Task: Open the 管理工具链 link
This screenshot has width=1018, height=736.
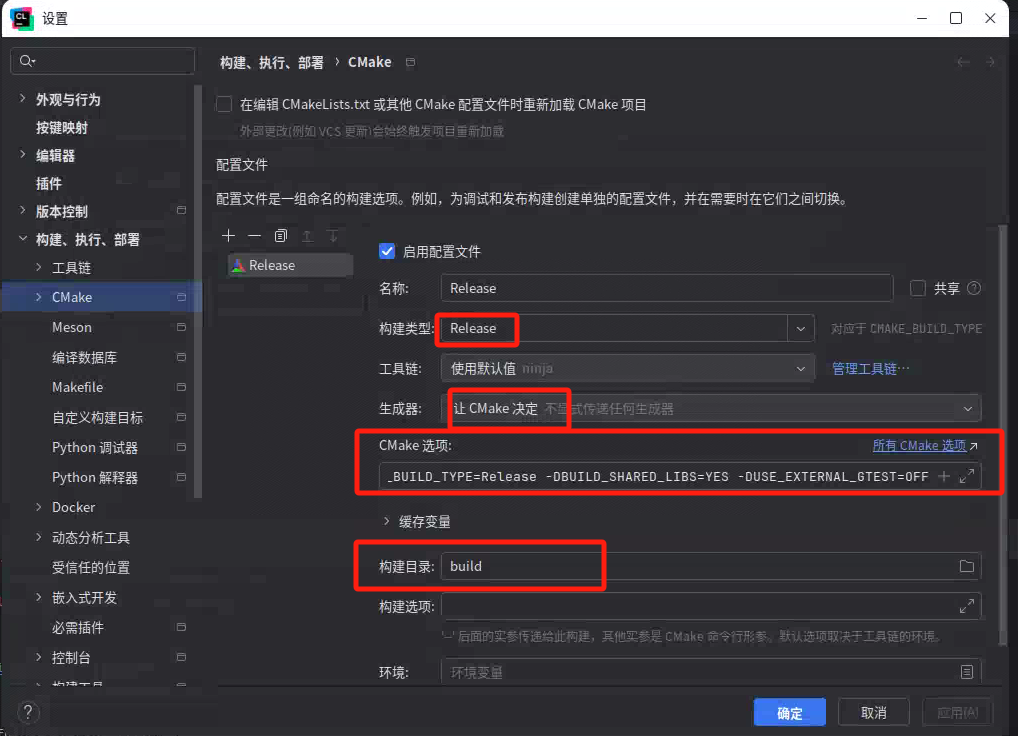Action: (871, 369)
